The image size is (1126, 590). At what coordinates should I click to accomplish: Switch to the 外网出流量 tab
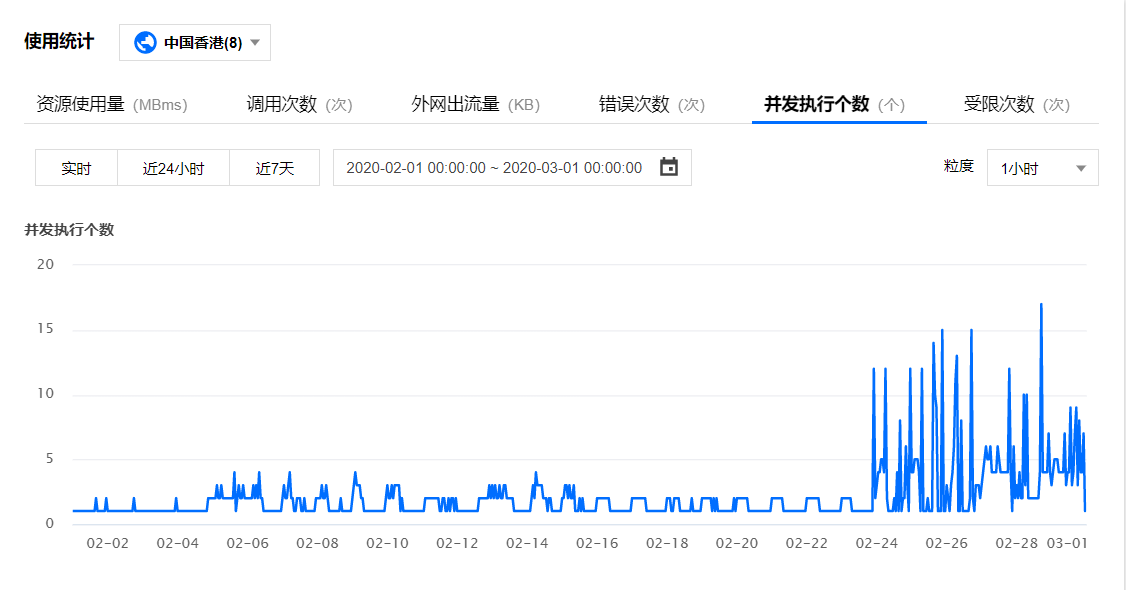click(x=475, y=104)
